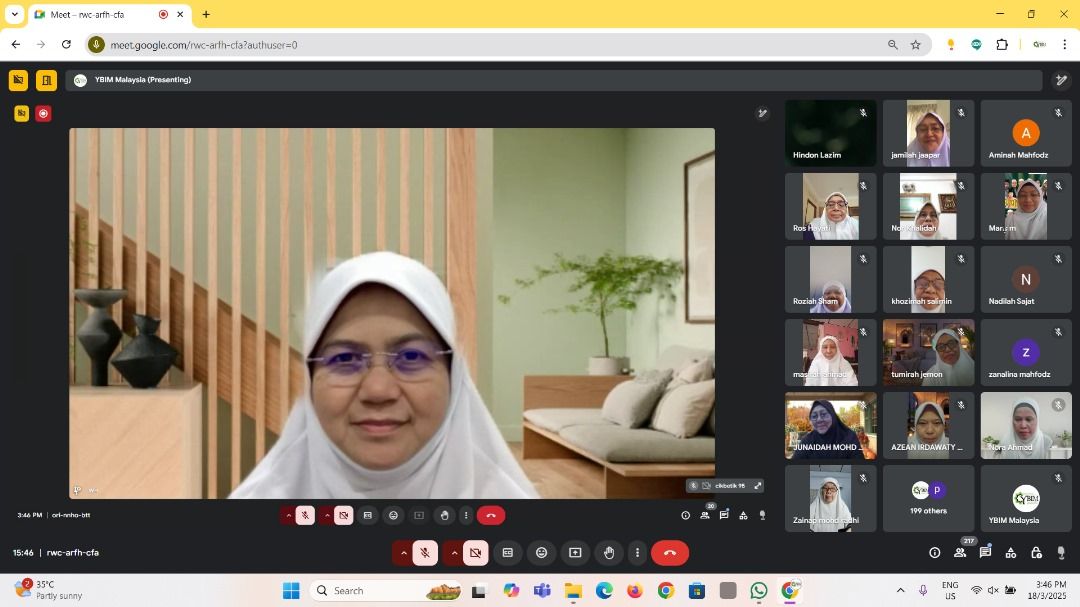Toggle the muted microphone button
Screen dimensions: 1080x607
pos(425,553)
